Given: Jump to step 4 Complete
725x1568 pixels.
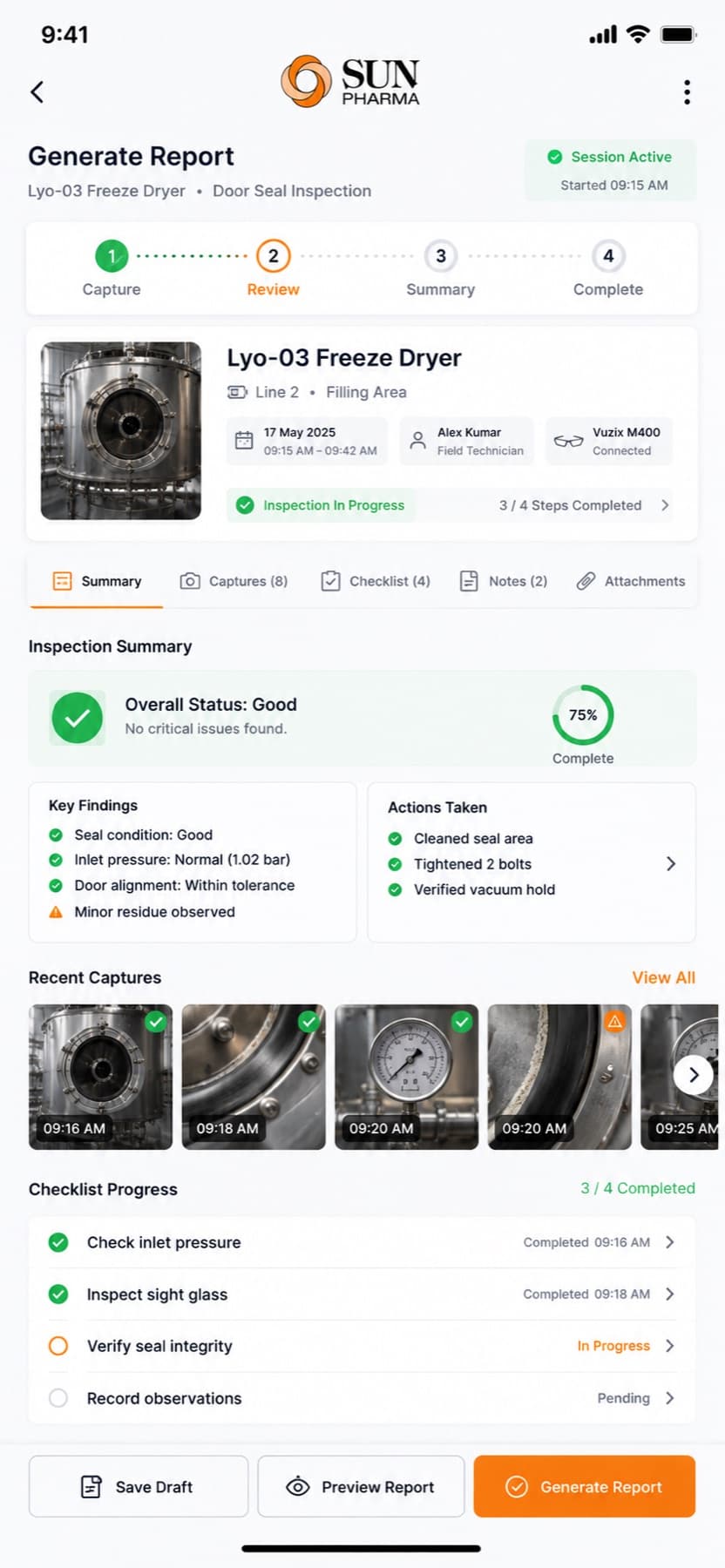Looking at the screenshot, I should 608,268.
